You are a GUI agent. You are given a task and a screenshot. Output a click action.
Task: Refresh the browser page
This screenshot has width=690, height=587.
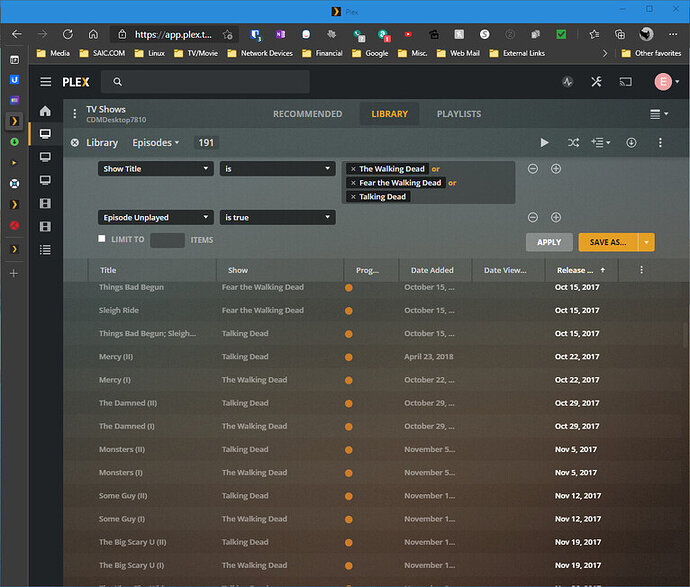coord(68,34)
